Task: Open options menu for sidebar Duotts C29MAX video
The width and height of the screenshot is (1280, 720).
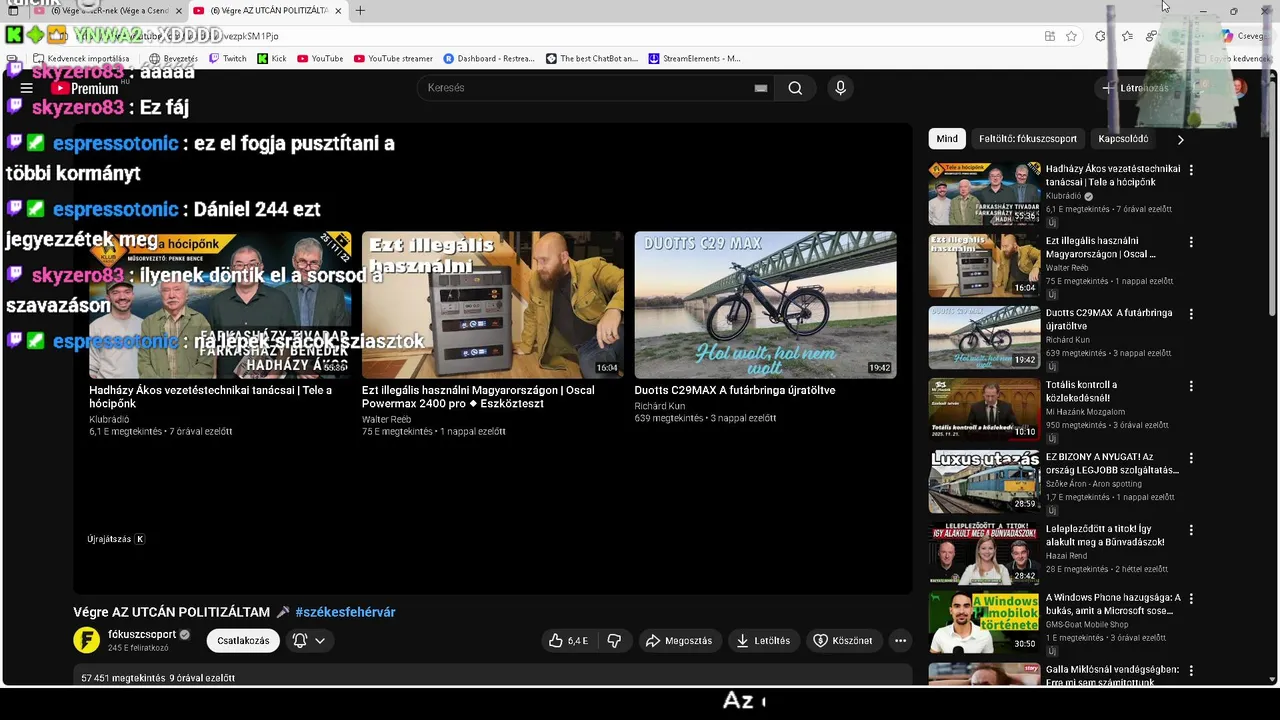Action: (x=1191, y=314)
